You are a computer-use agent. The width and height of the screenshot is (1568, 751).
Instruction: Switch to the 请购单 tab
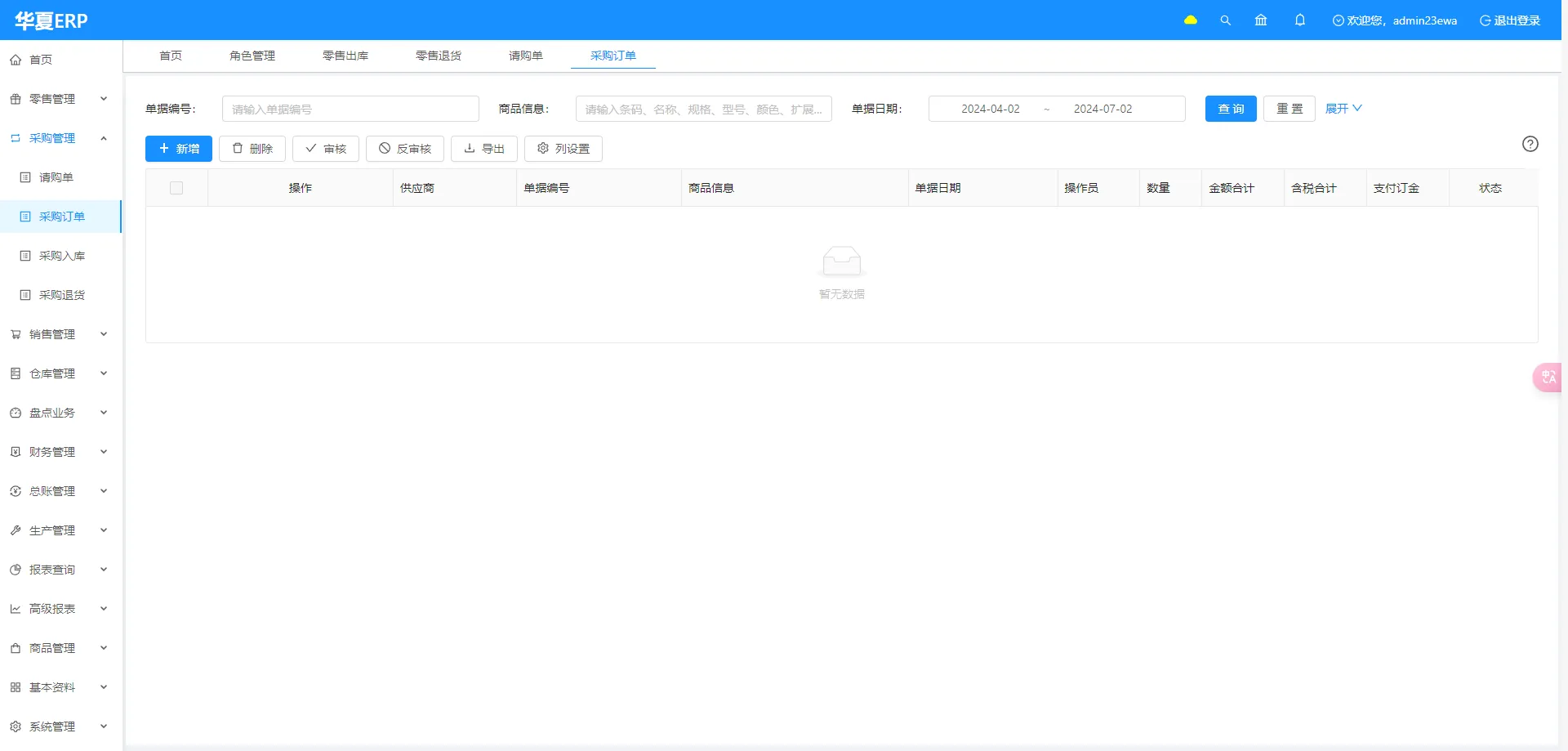click(x=526, y=56)
